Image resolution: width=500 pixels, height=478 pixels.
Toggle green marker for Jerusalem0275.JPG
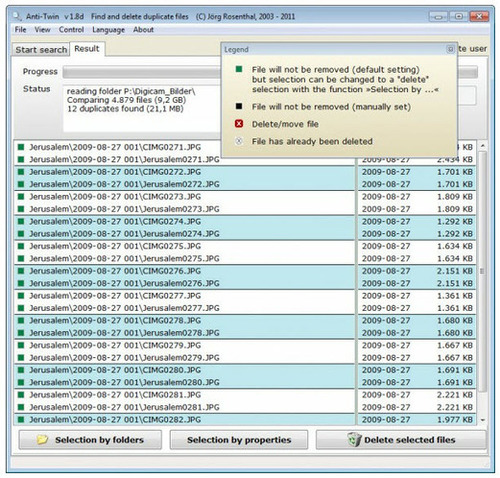pyautogui.click(x=21, y=258)
